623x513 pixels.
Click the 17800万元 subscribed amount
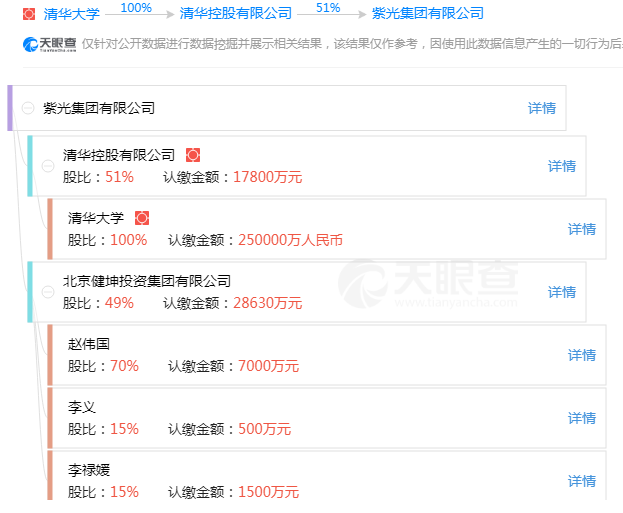(267, 177)
